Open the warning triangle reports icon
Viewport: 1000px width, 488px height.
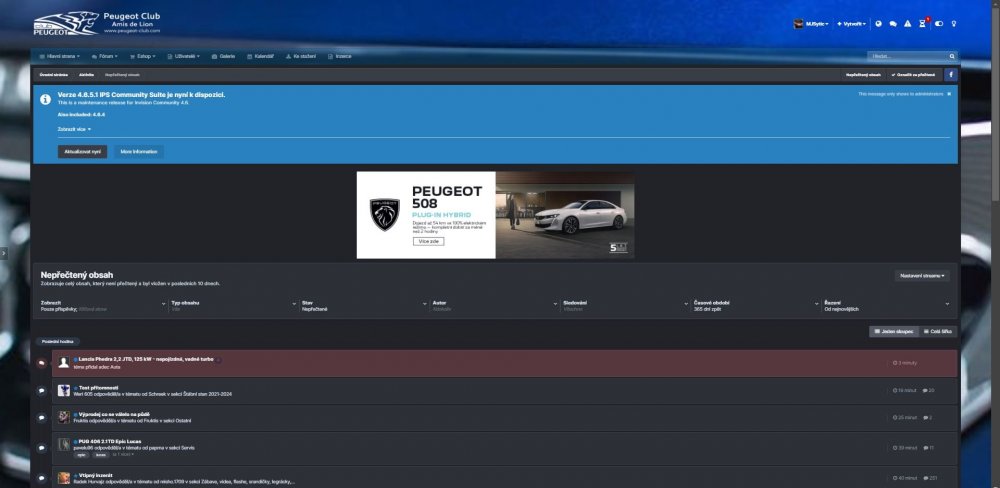(908, 24)
